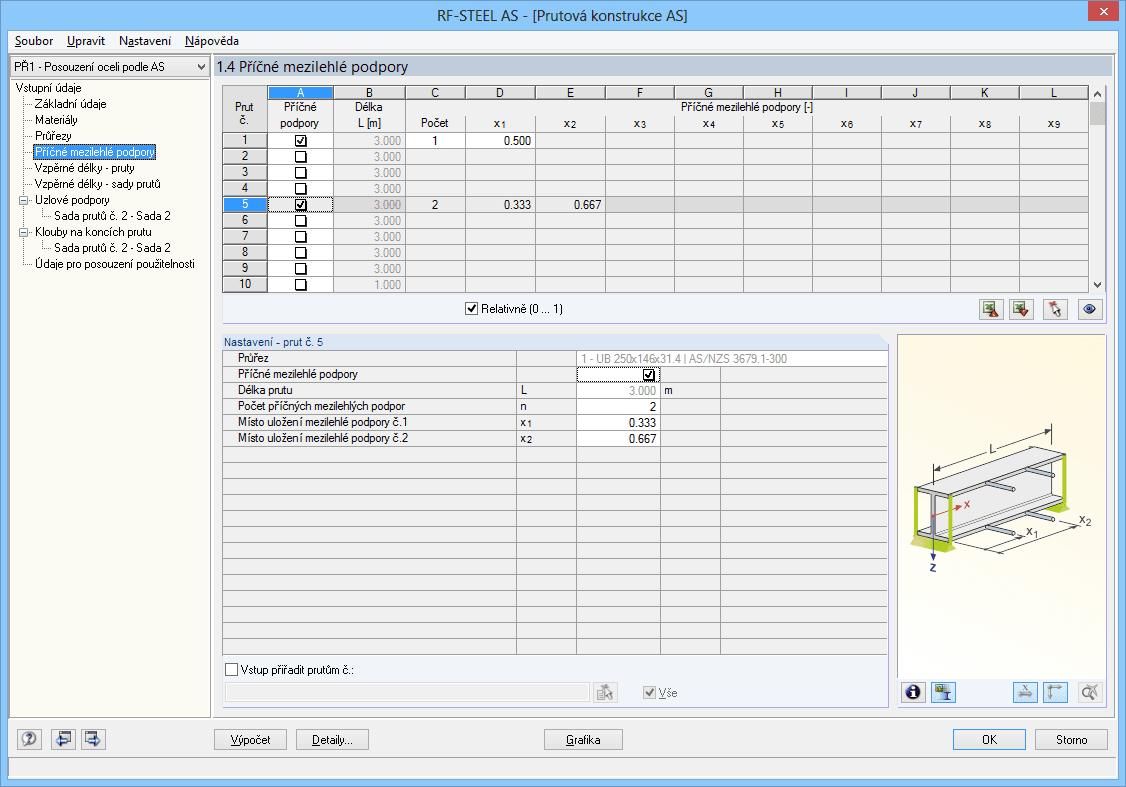Open the help icon in the bottom left
The image size is (1126, 787).
coord(29,739)
